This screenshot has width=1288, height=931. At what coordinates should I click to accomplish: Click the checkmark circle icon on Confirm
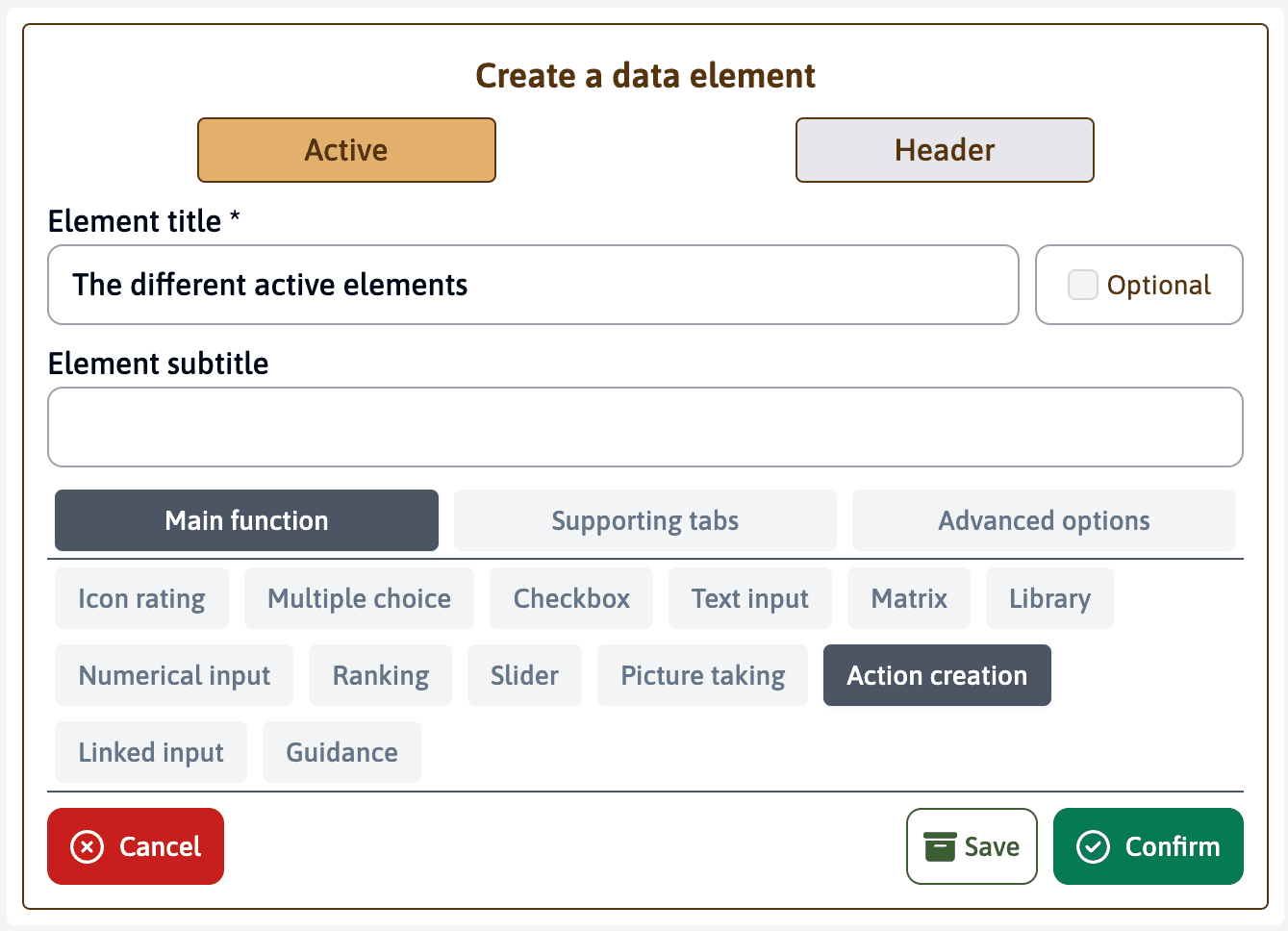tap(1093, 846)
